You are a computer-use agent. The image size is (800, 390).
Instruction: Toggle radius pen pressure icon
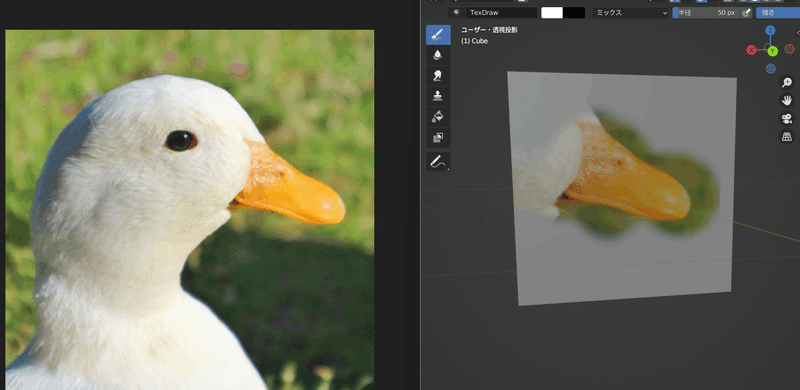pos(746,13)
